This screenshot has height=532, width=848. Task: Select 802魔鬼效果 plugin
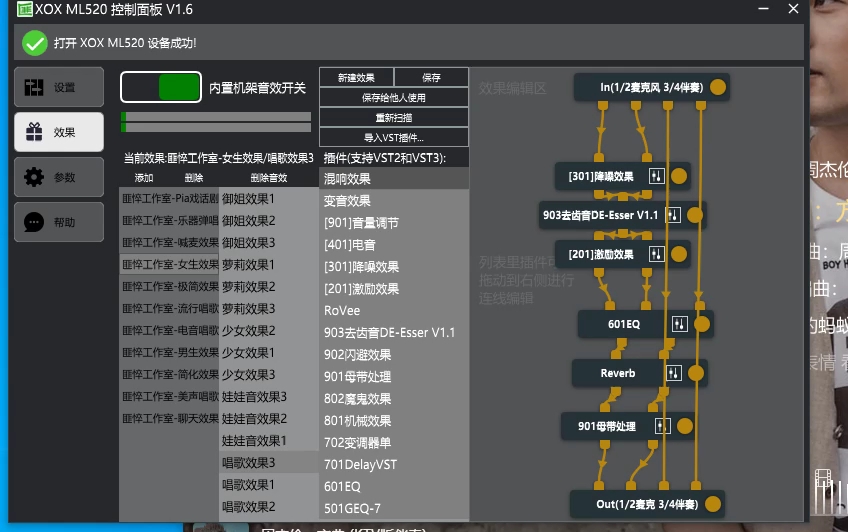[x=394, y=398]
